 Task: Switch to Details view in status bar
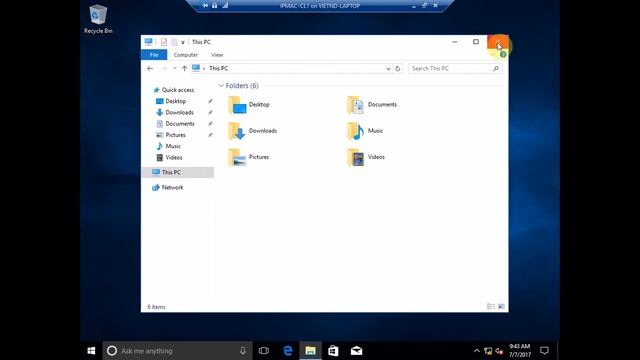tap(491, 307)
